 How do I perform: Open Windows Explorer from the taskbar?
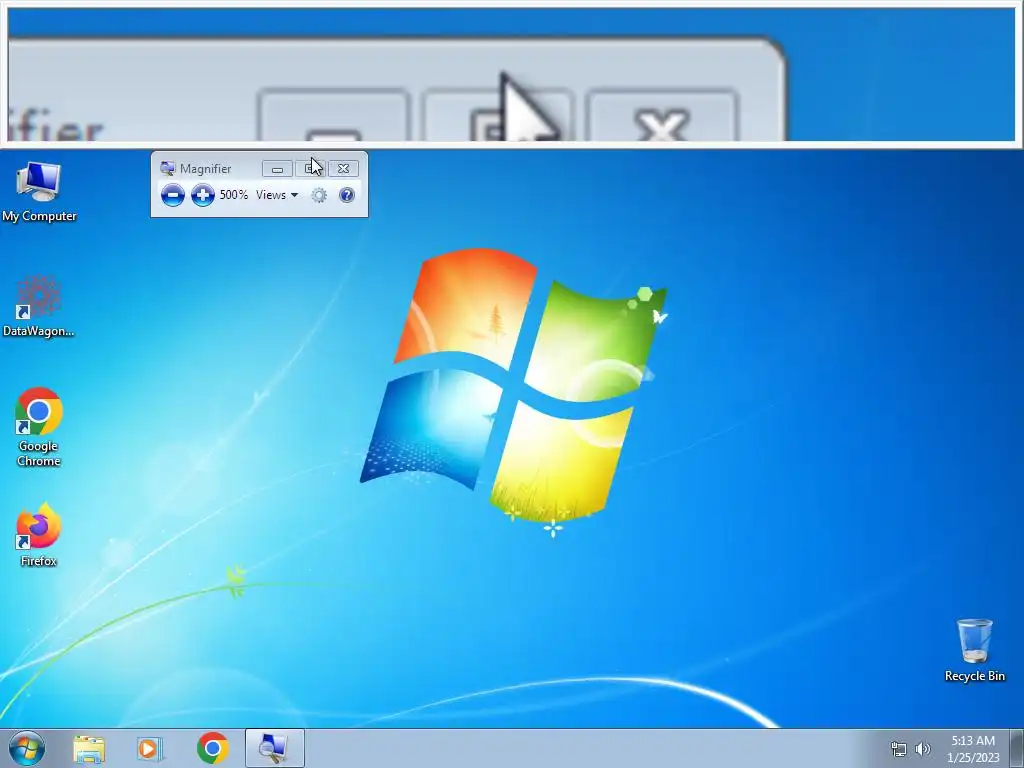click(x=89, y=748)
